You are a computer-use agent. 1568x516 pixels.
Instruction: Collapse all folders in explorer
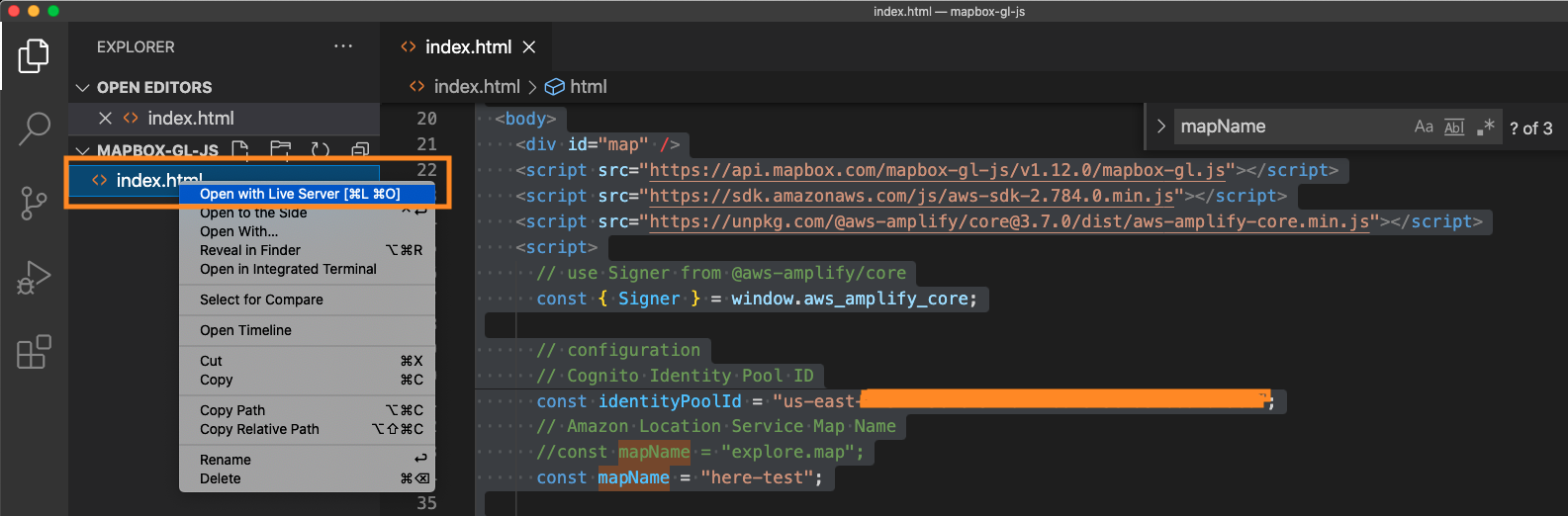[x=360, y=150]
